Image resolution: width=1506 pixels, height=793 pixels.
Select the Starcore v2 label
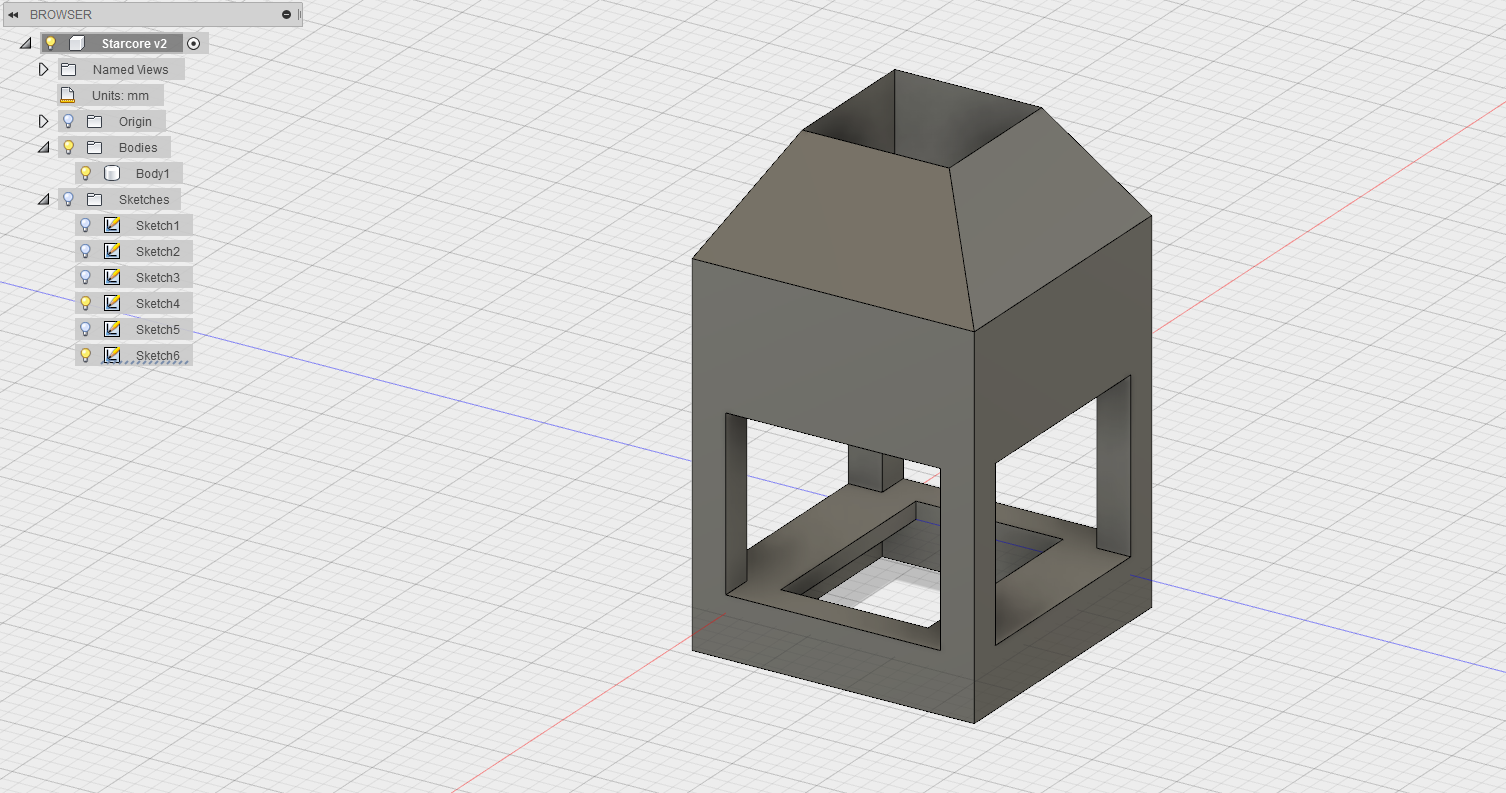(x=134, y=44)
